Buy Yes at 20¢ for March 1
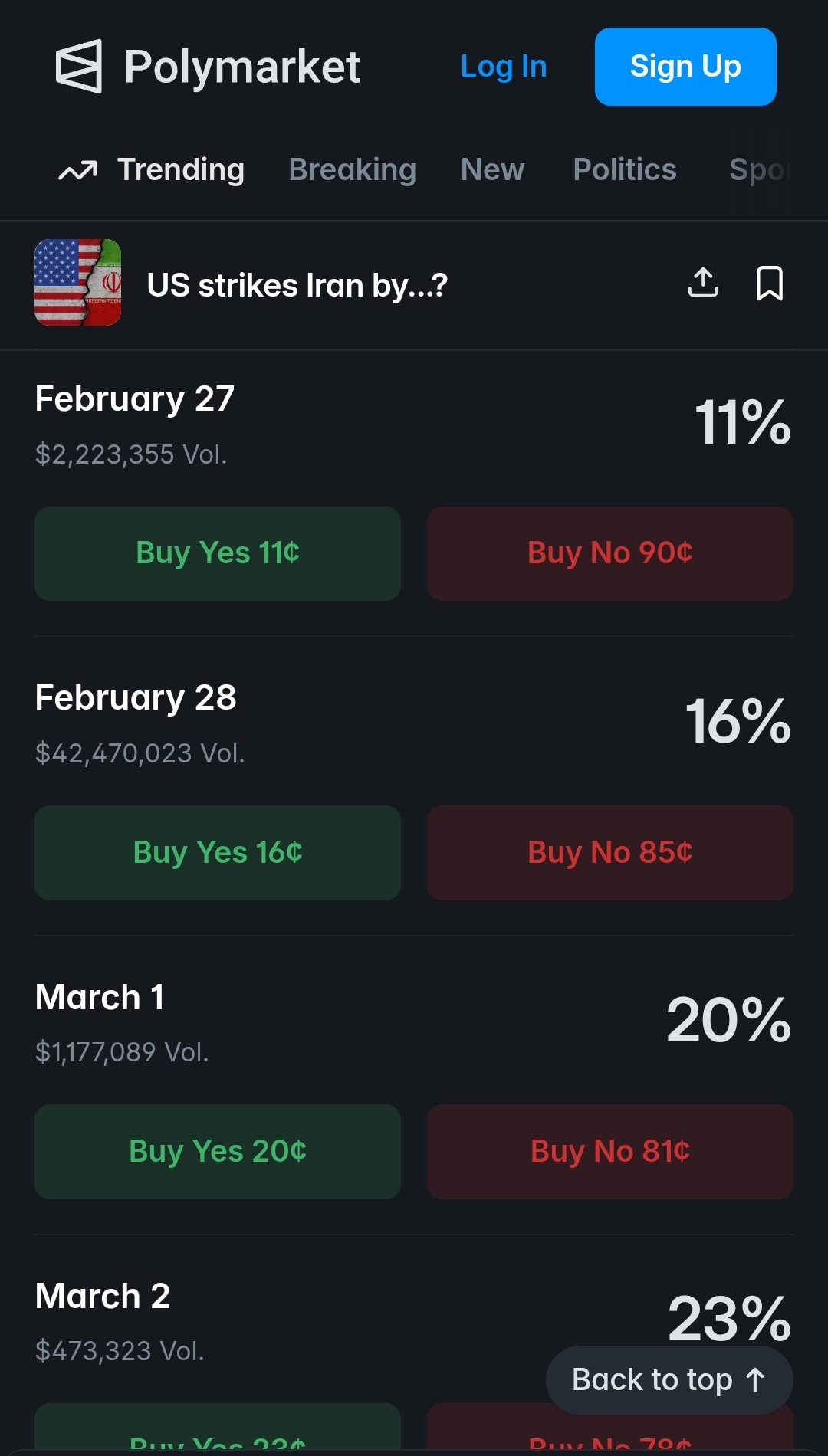 [x=218, y=1151]
